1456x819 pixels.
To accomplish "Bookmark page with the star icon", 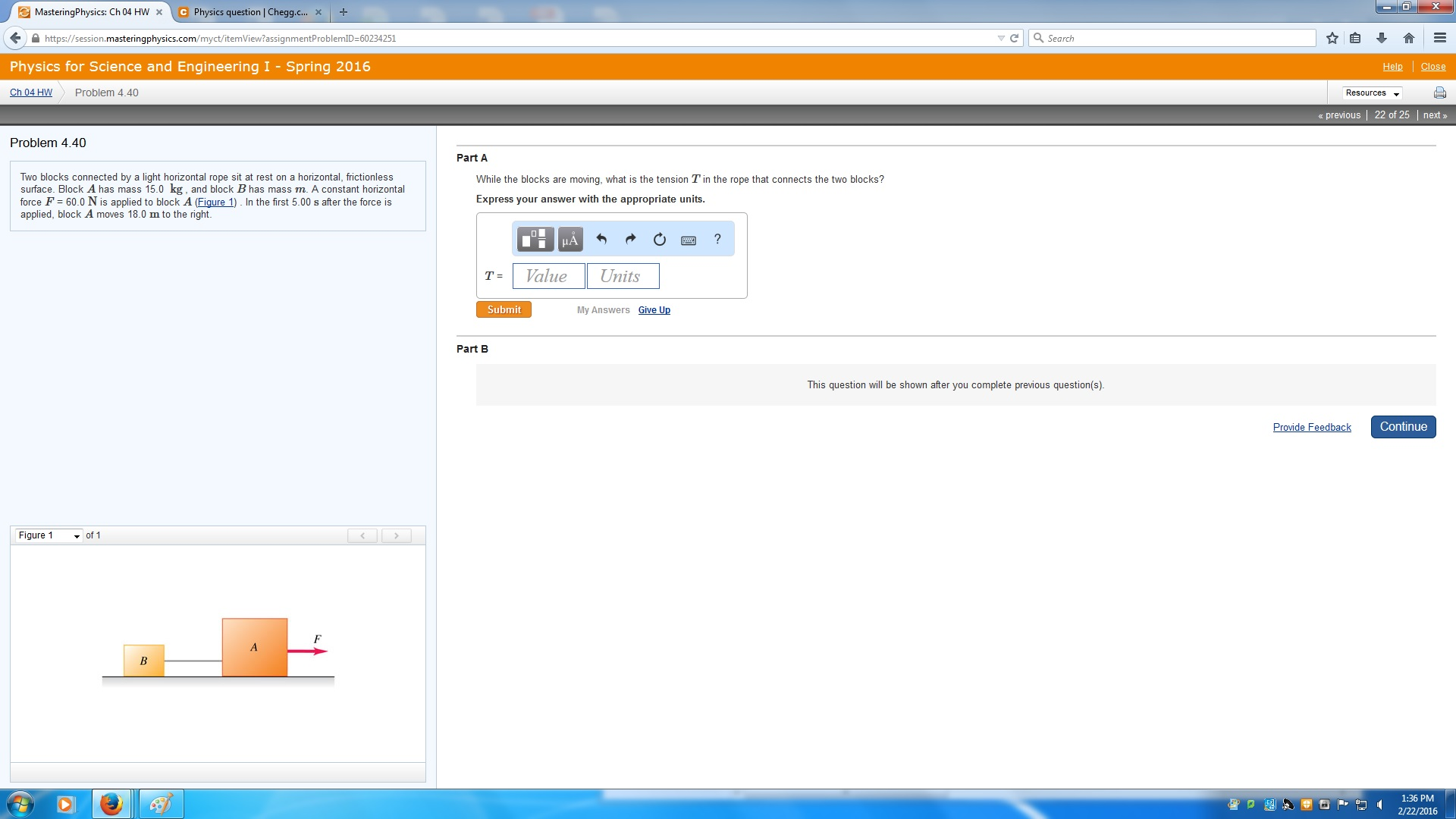I will (x=1332, y=39).
